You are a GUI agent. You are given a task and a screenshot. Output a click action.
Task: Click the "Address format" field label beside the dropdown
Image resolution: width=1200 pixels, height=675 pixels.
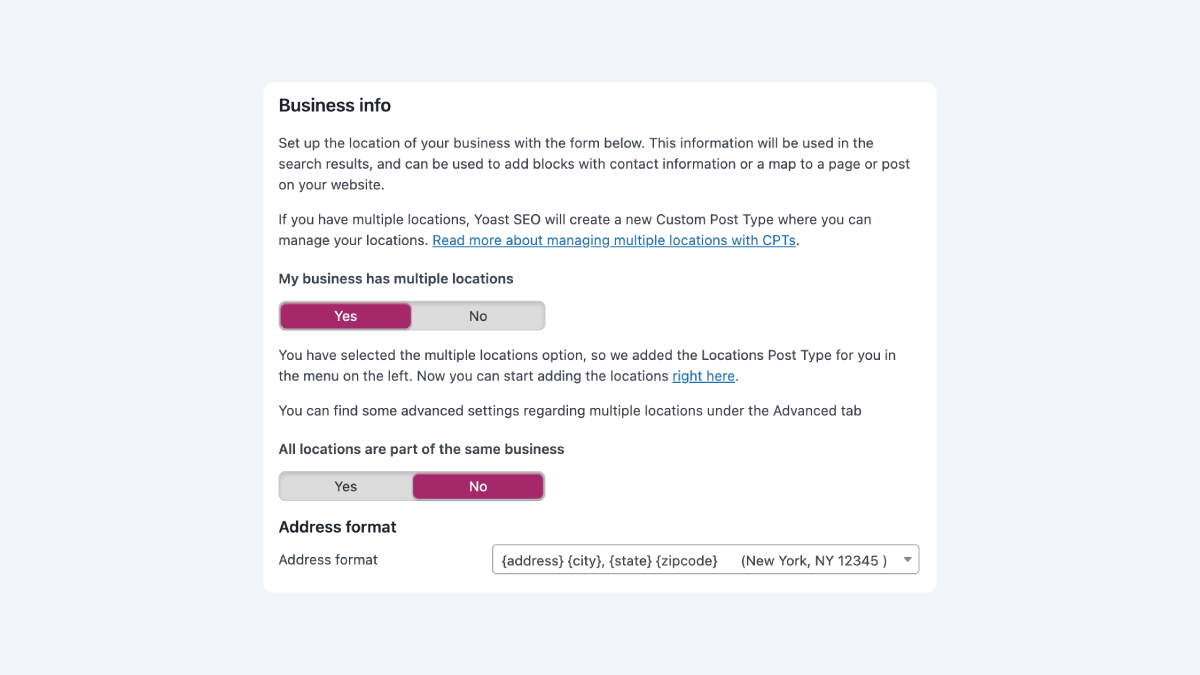click(328, 560)
